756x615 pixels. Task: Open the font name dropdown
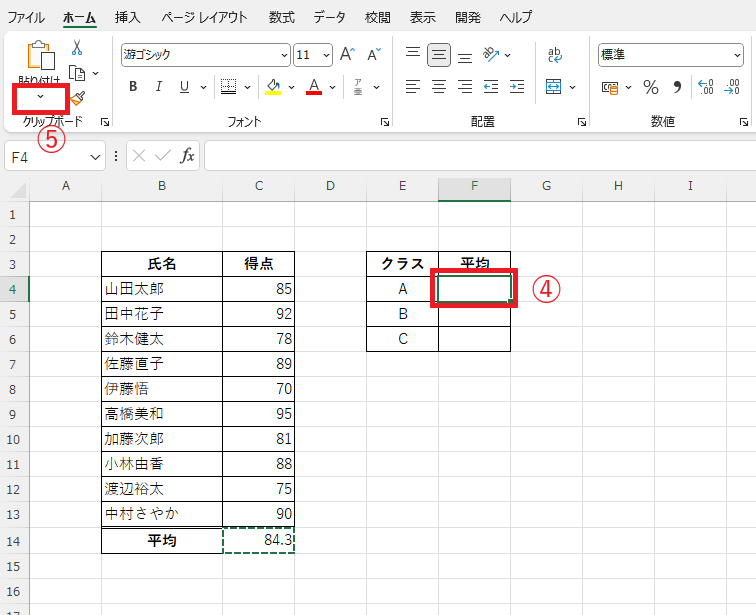pyautogui.click(x=284, y=55)
